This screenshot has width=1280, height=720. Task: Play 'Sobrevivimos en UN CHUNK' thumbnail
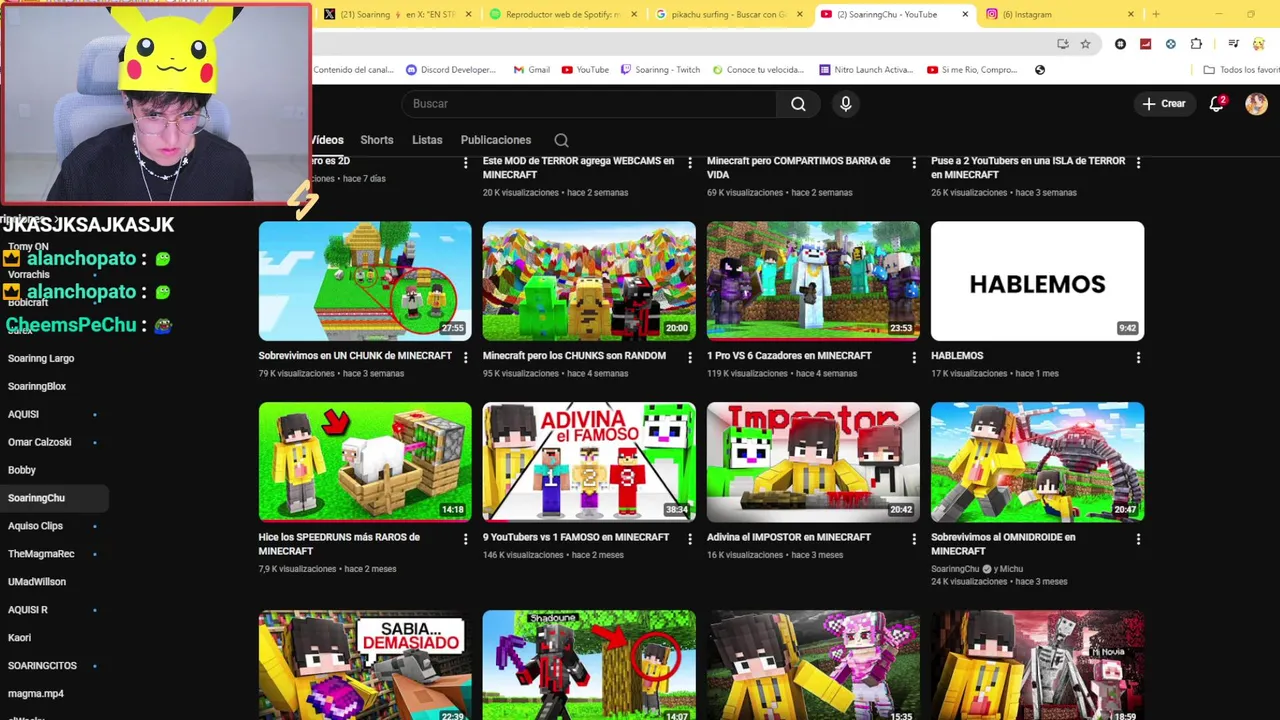pos(365,281)
